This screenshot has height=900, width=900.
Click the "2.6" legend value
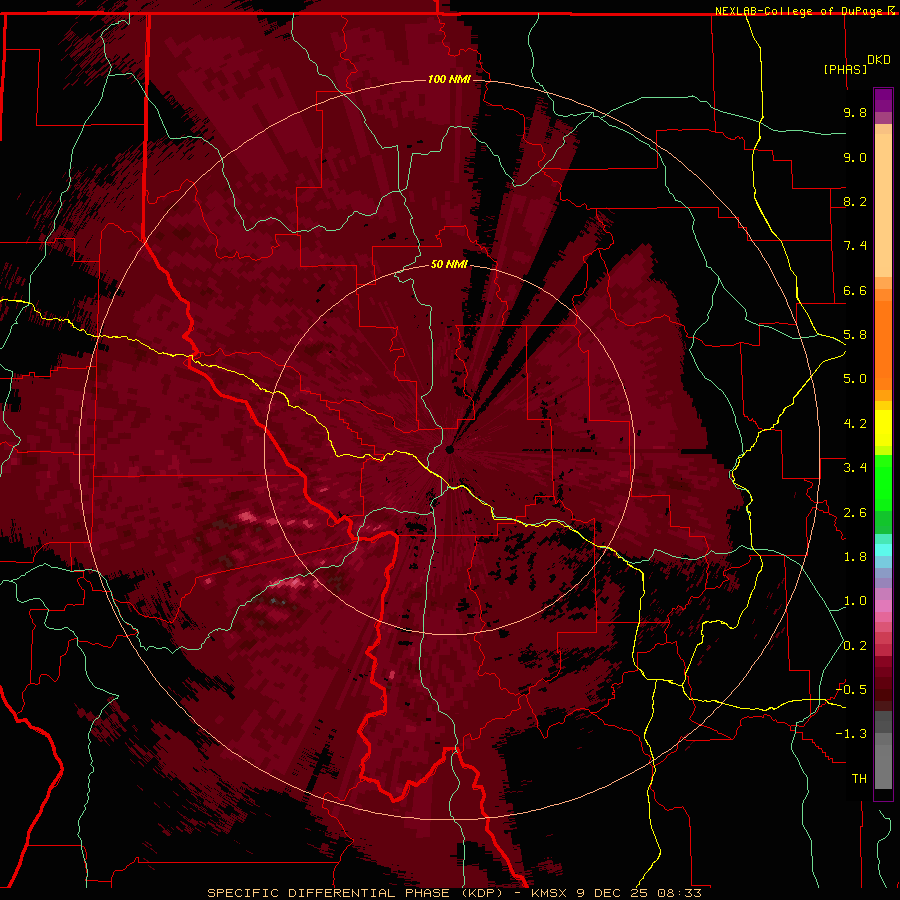pos(855,513)
